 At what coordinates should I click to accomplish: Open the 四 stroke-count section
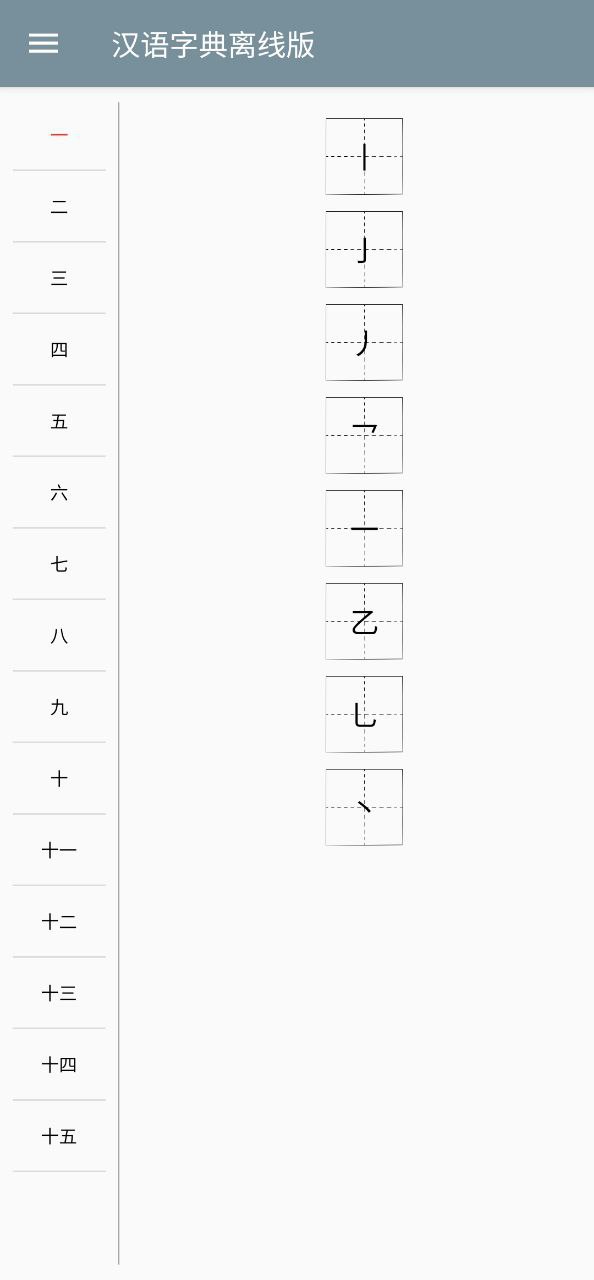tap(58, 350)
